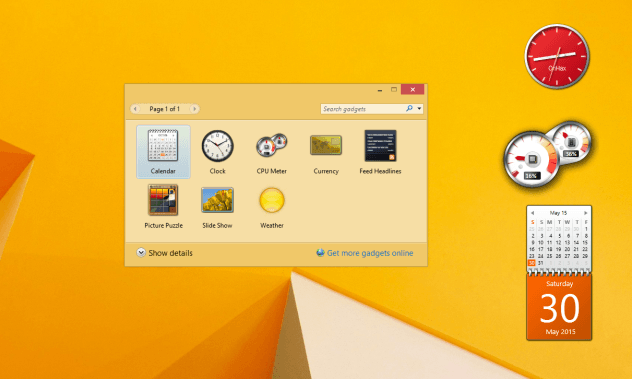Select the Clock gadget icon
The image size is (632, 379).
pyautogui.click(x=218, y=146)
